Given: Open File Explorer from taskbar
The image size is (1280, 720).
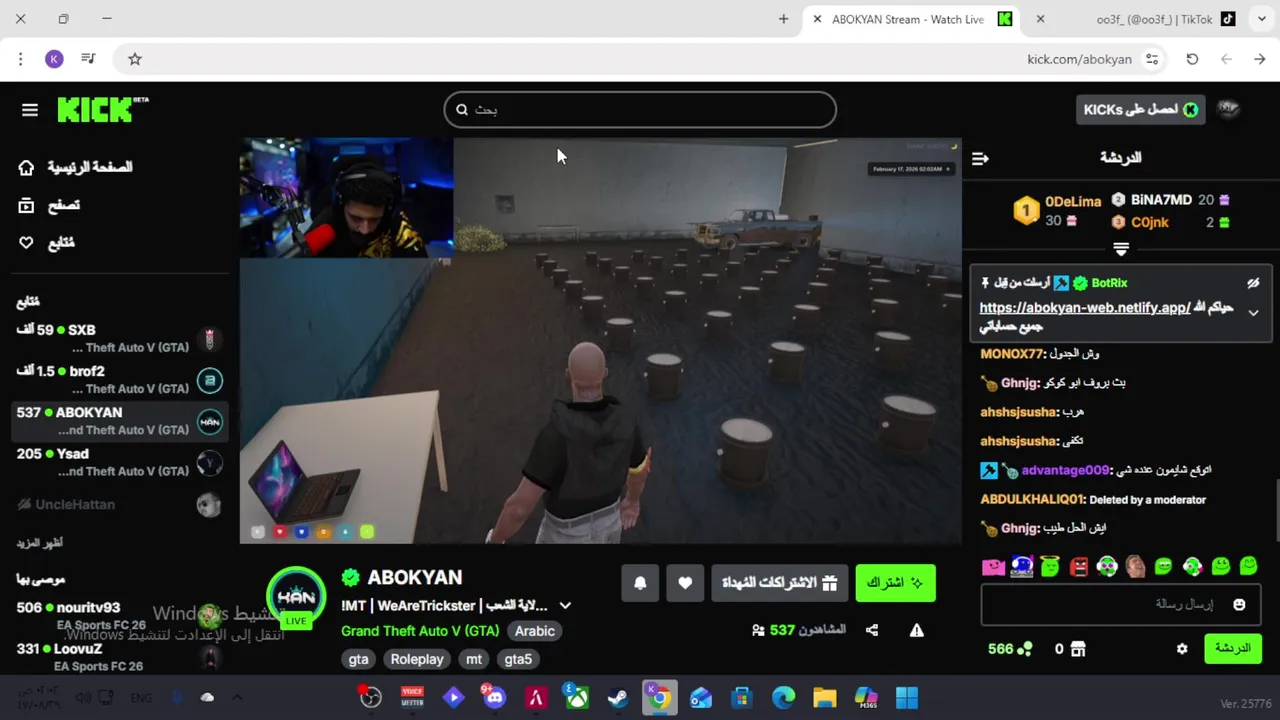Looking at the screenshot, I should (824, 697).
